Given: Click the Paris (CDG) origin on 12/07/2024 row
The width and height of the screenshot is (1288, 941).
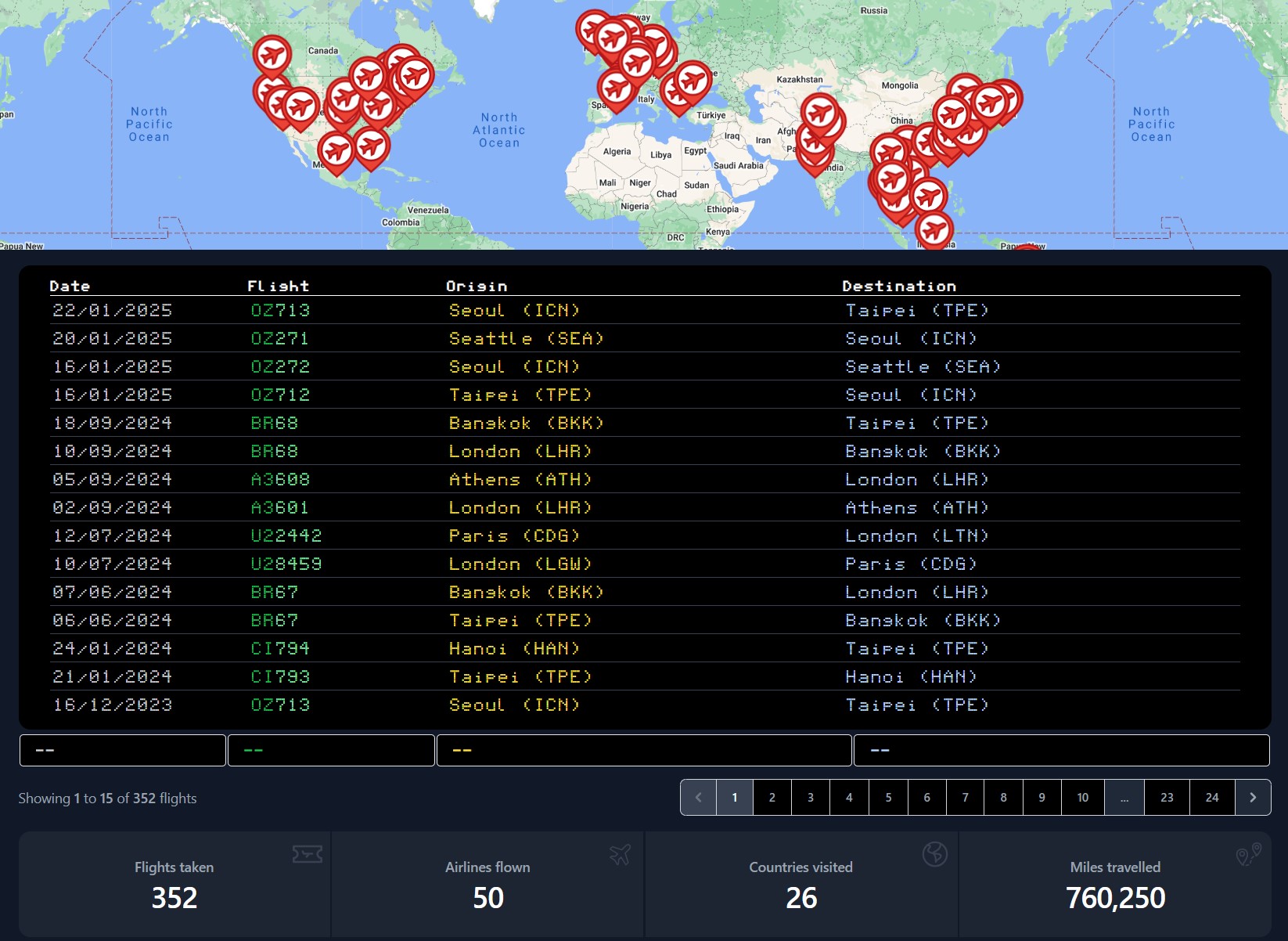Looking at the screenshot, I should point(514,535).
